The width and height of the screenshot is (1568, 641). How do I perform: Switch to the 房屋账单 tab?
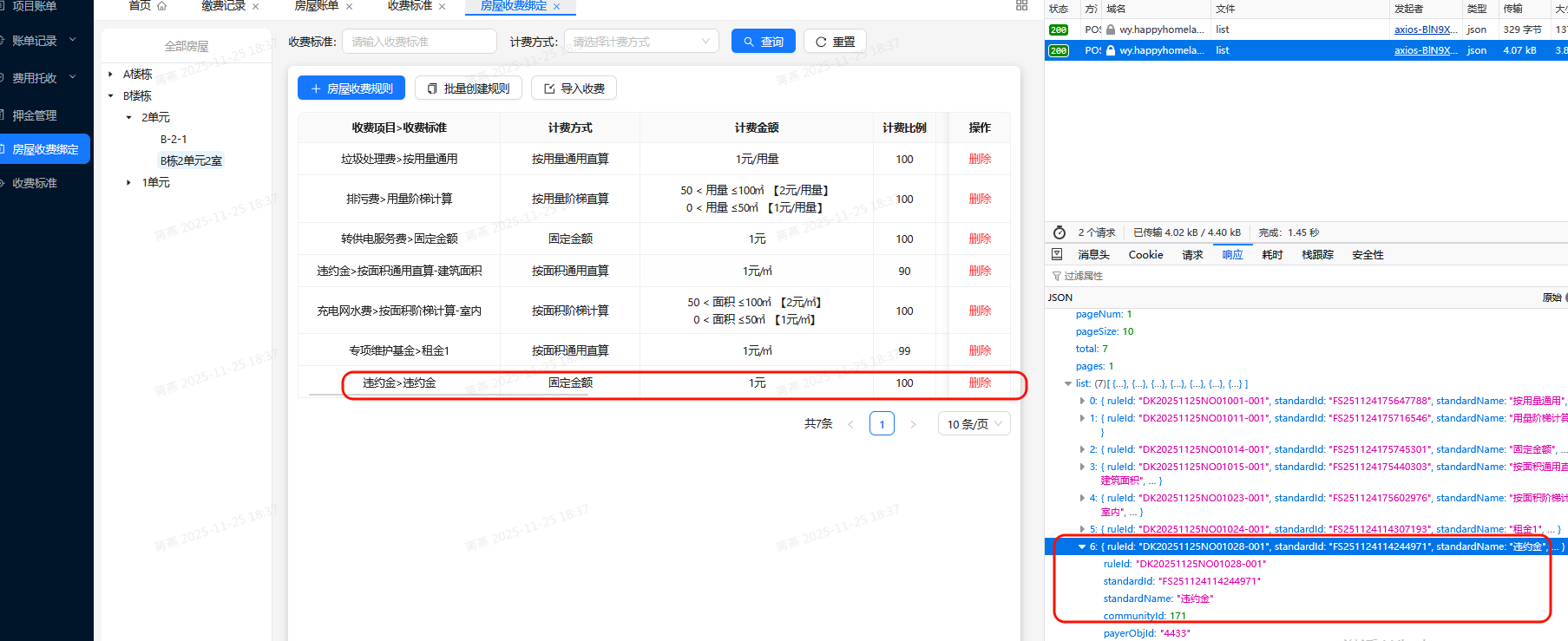pos(317,6)
